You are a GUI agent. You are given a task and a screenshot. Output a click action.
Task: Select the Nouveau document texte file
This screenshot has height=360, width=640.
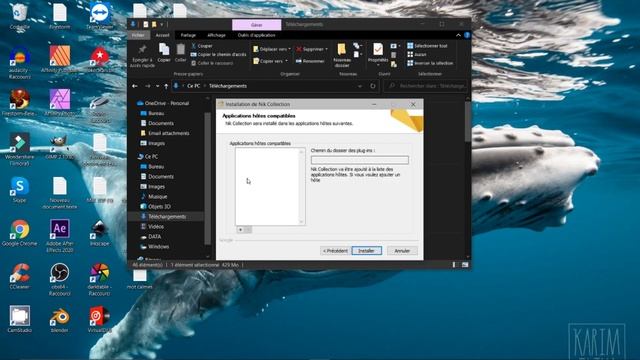60,193
